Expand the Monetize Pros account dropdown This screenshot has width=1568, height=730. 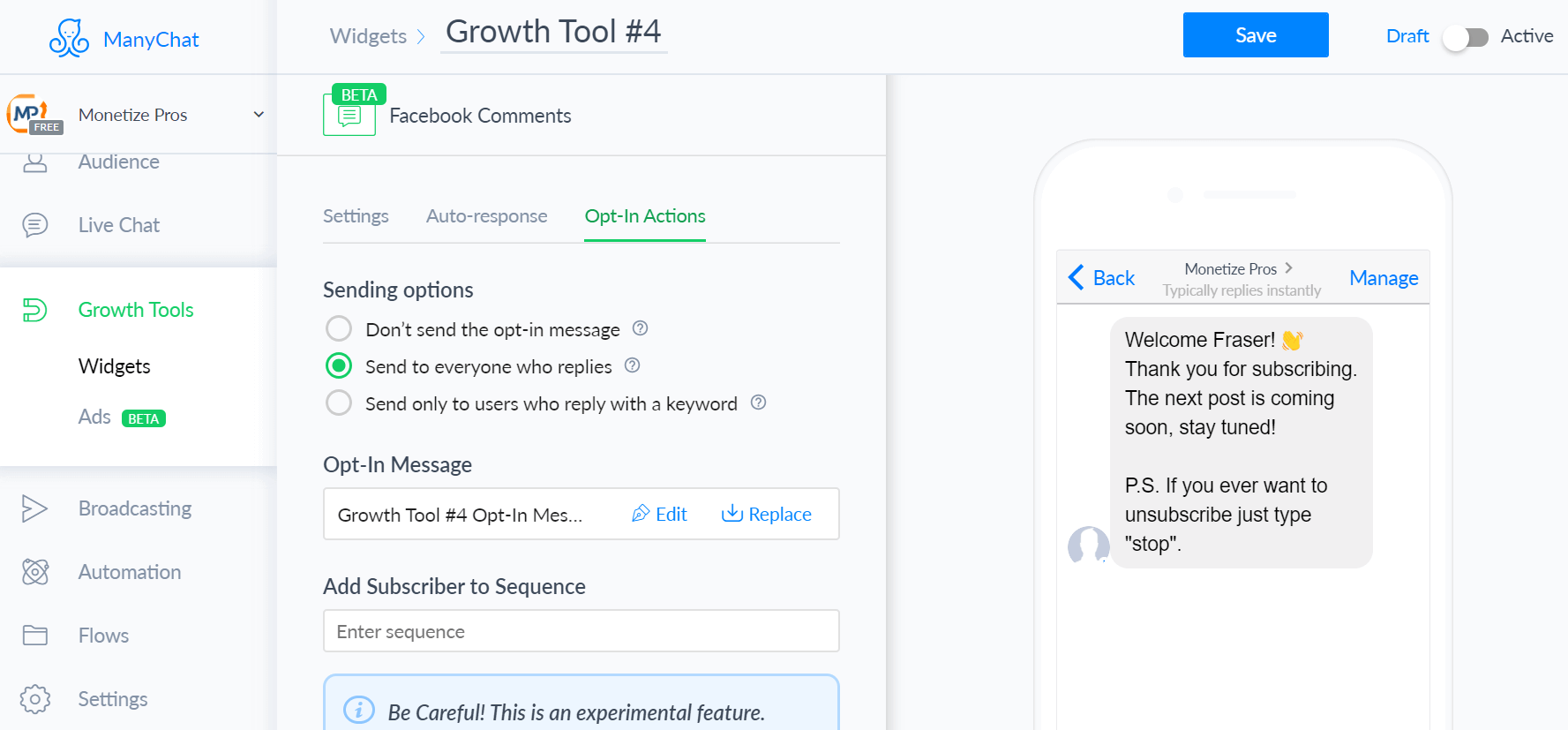coord(259,114)
